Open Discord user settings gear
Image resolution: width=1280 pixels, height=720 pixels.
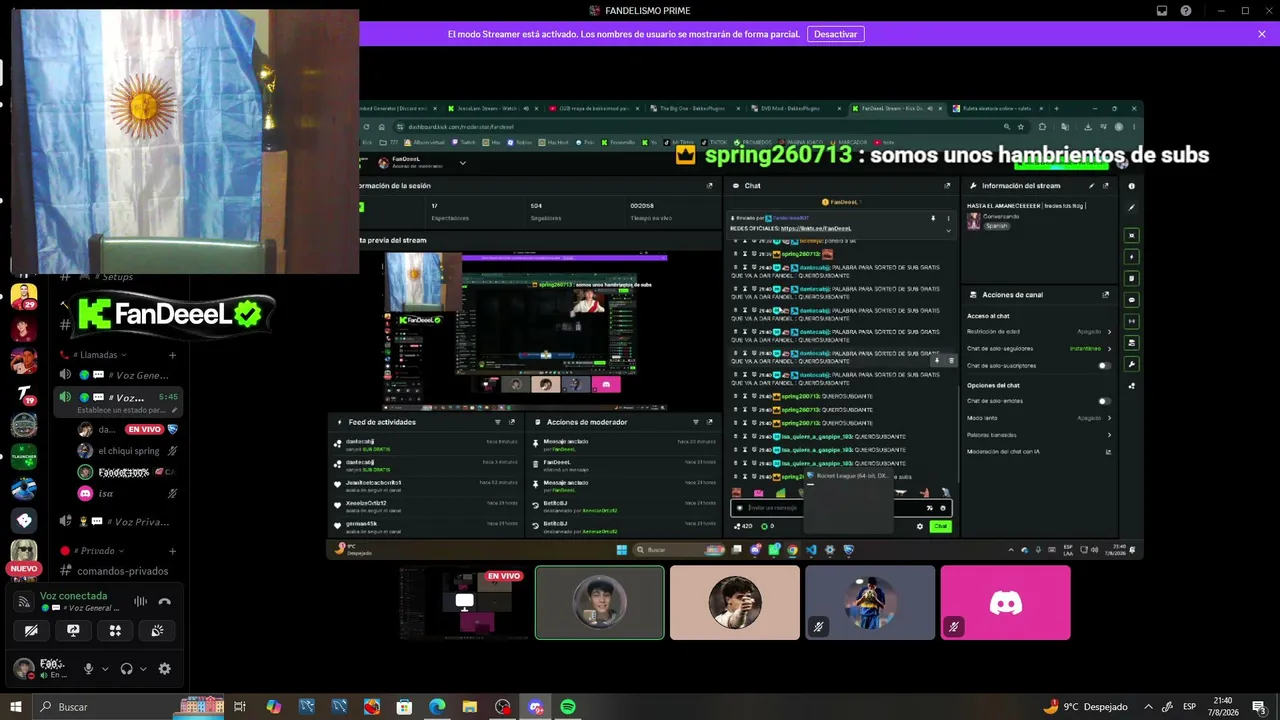165,669
